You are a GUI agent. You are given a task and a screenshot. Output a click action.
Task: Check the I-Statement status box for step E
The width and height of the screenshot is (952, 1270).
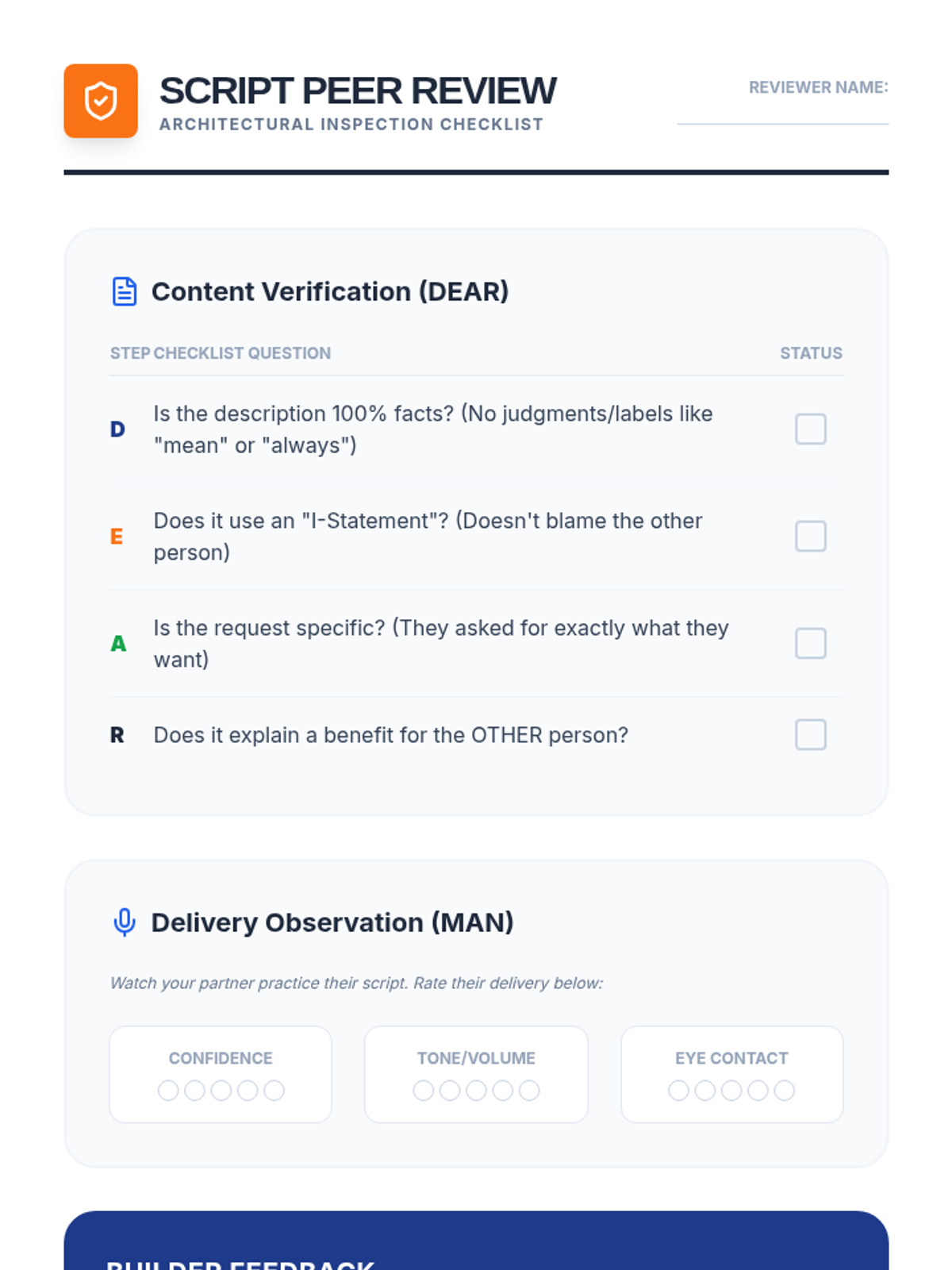click(x=810, y=537)
